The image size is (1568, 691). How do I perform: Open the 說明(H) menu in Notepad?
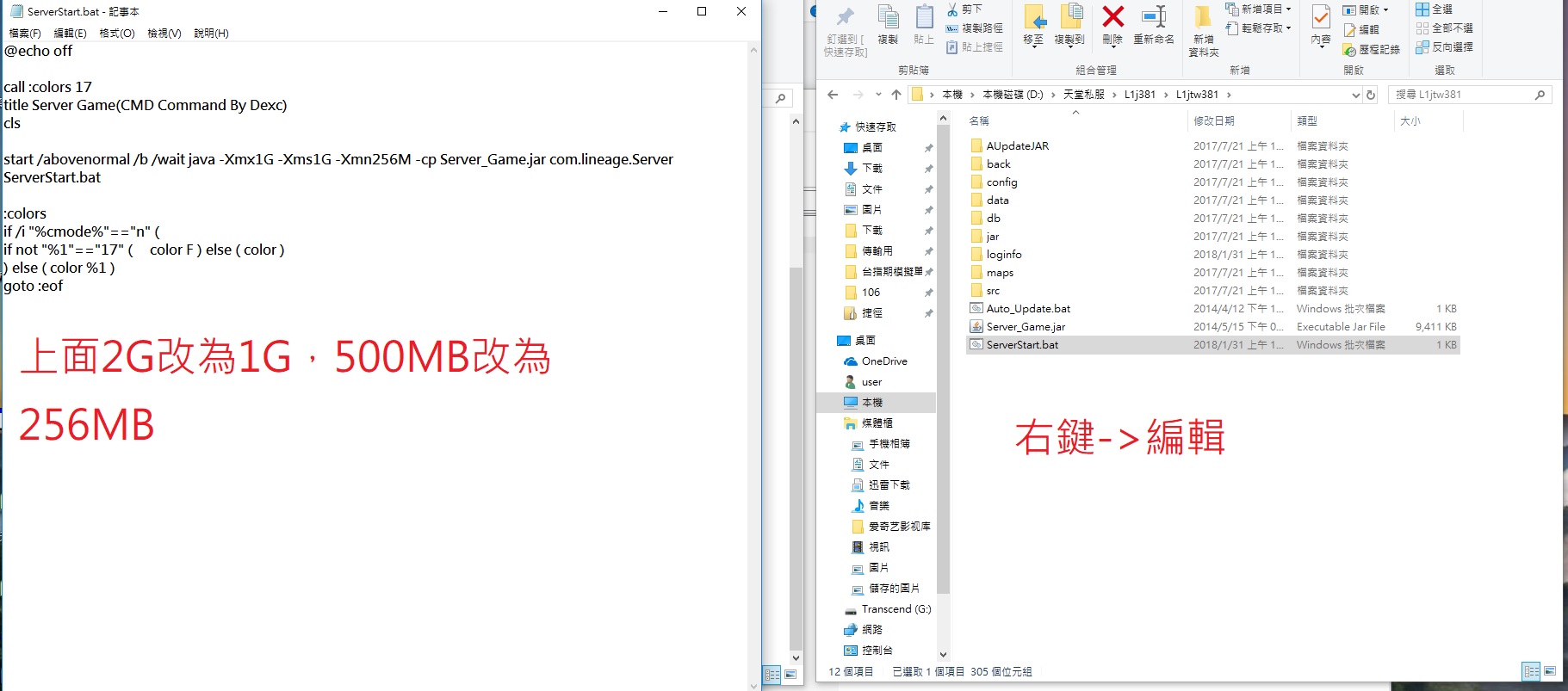point(211,34)
